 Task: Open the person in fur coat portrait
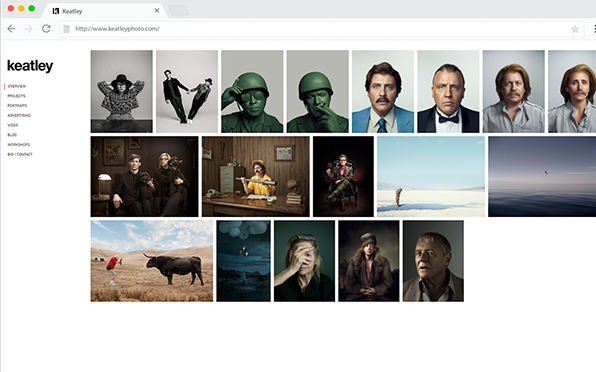click(x=369, y=261)
